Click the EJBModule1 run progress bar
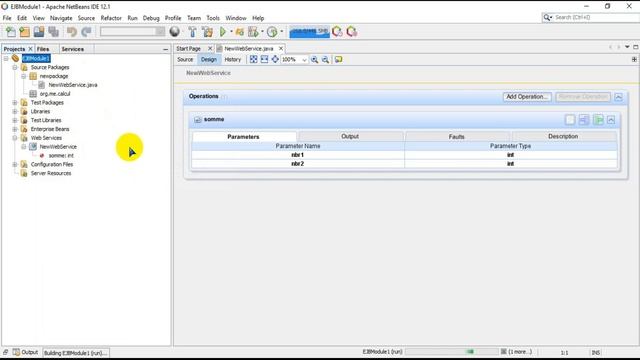 click(x=451, y=351)
